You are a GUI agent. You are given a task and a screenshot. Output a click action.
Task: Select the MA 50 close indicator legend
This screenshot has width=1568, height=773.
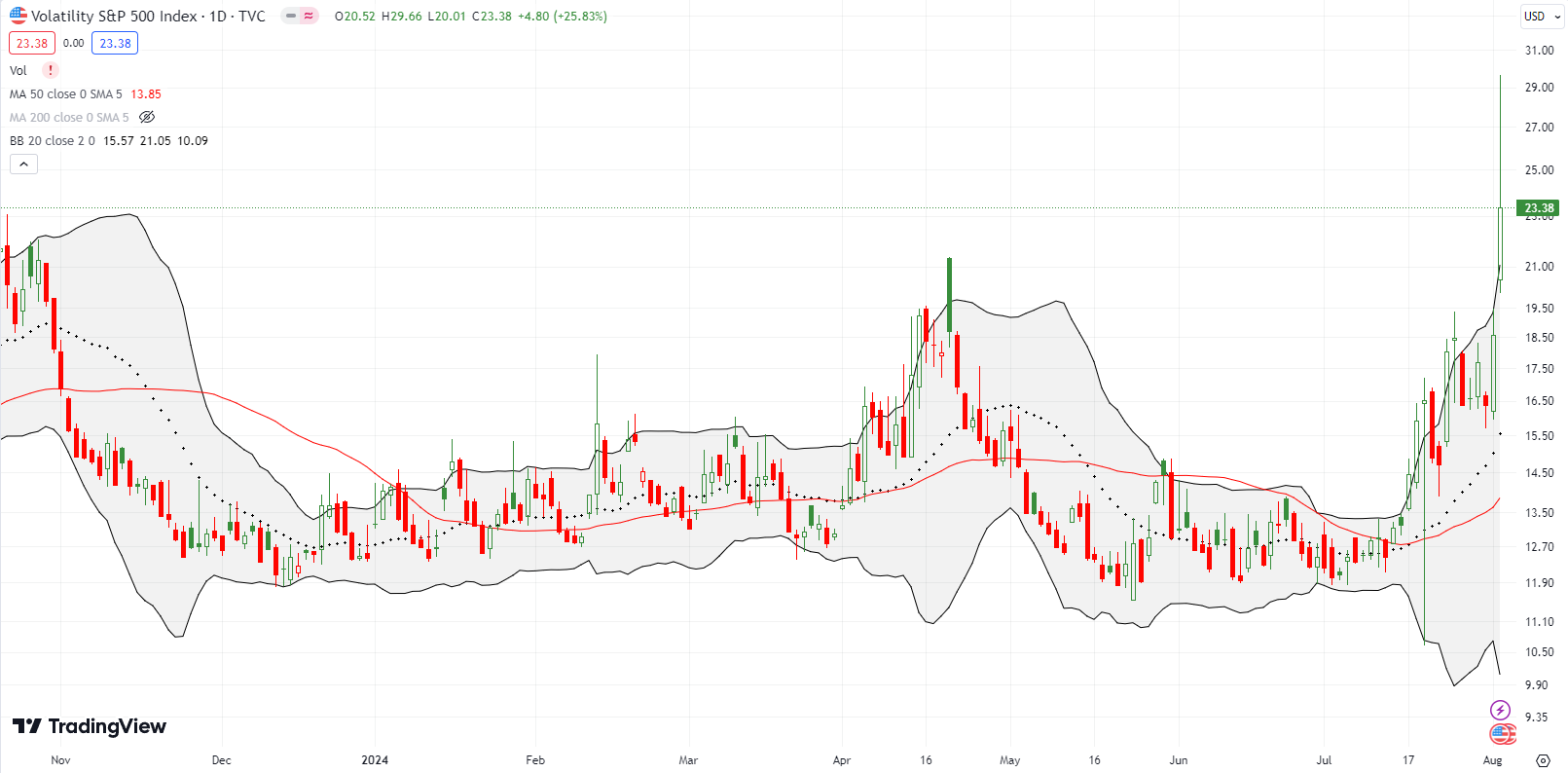point(66,94)
